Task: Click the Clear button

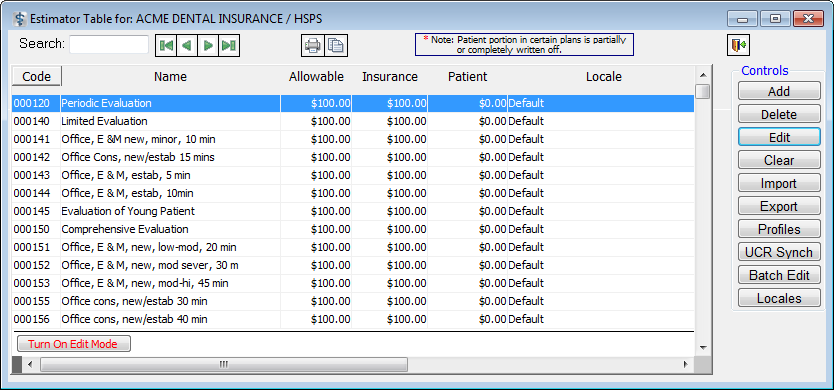Action: (x=779, y=160)
